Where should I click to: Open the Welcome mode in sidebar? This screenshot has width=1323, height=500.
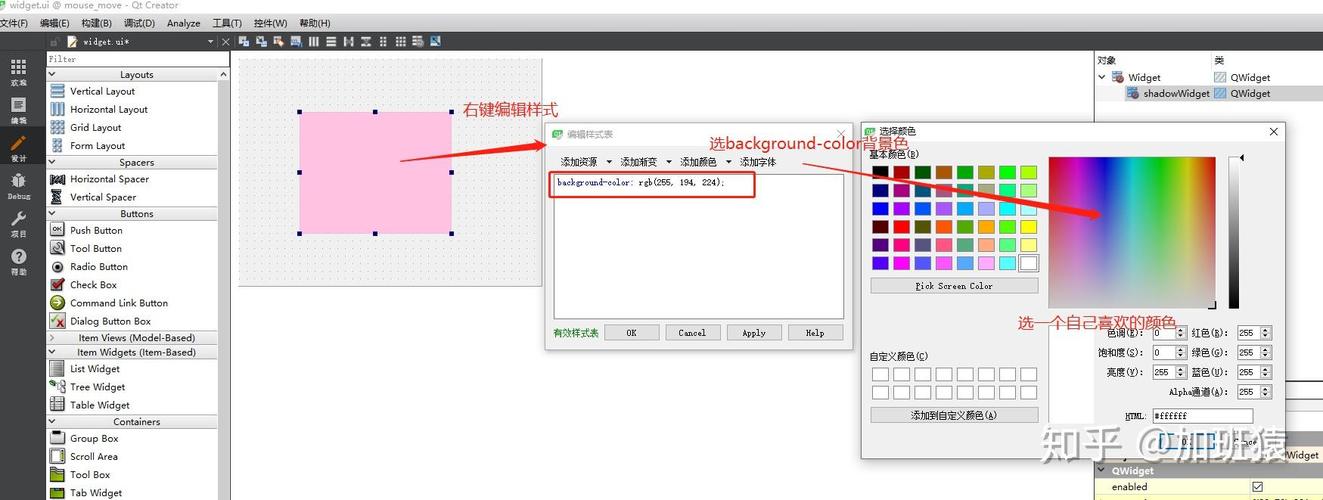(18, 72)
